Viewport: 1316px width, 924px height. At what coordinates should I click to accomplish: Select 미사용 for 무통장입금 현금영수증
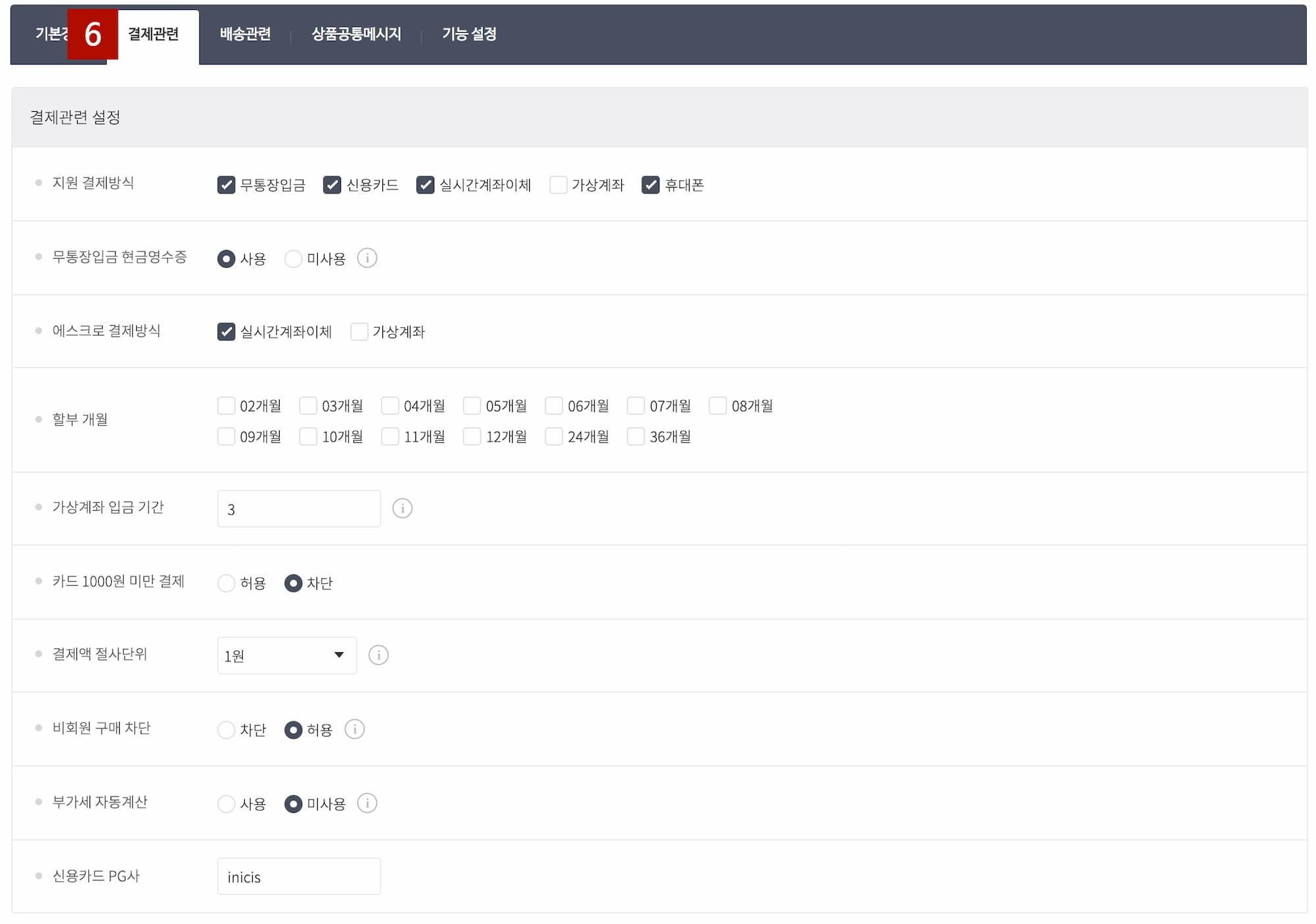(x=293, y=259)
